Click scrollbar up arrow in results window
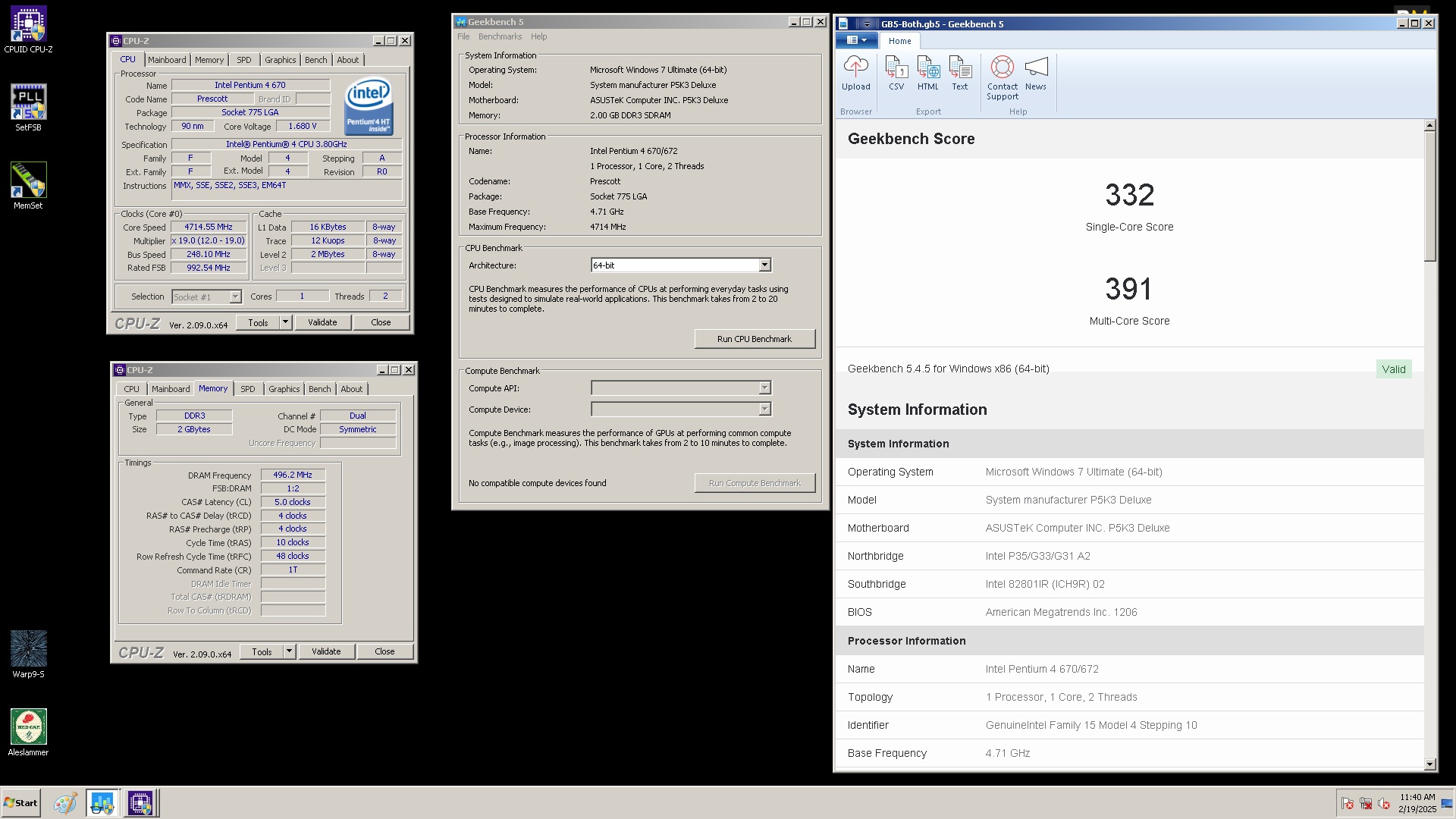Image resolution: width=1456 pixels, height=819 pixels. pyautogui.click(x=1429, y=125)
